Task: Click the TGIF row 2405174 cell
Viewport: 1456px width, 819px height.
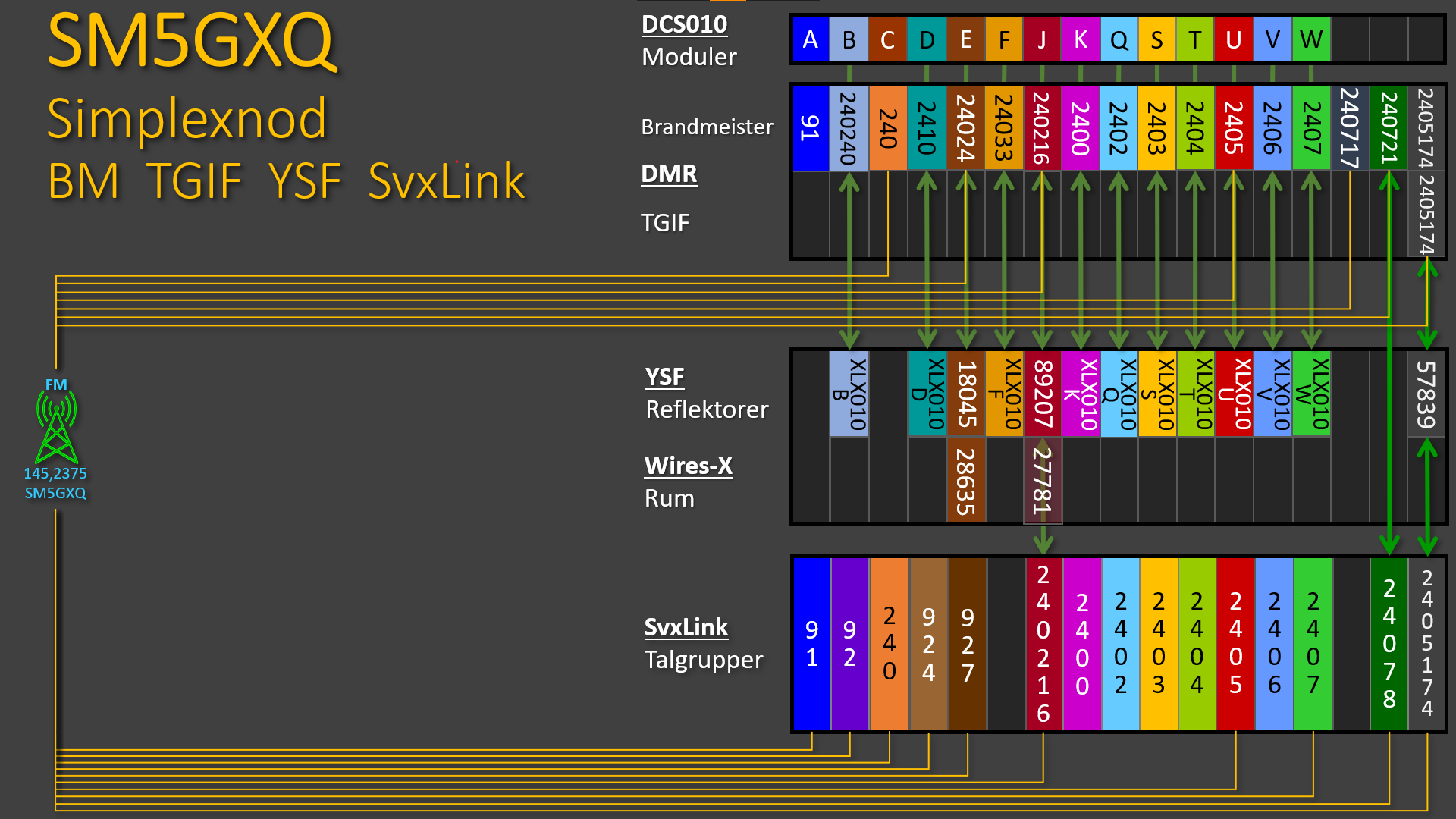Action: point(1426,215)
